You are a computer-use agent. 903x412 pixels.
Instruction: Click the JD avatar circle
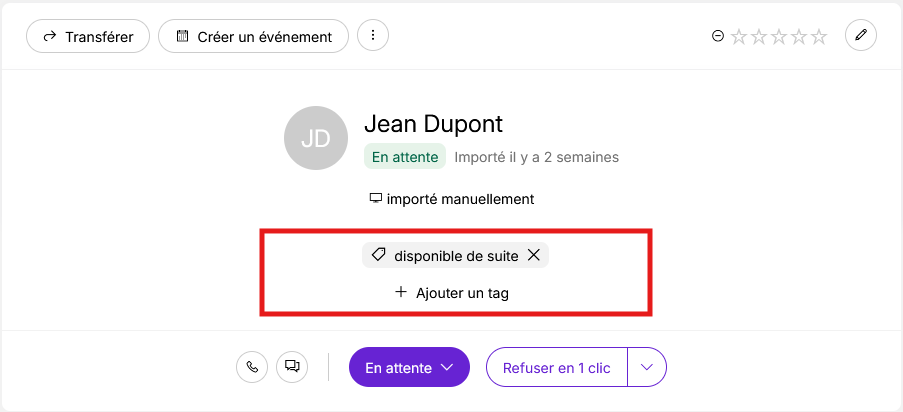click(316, 138)
